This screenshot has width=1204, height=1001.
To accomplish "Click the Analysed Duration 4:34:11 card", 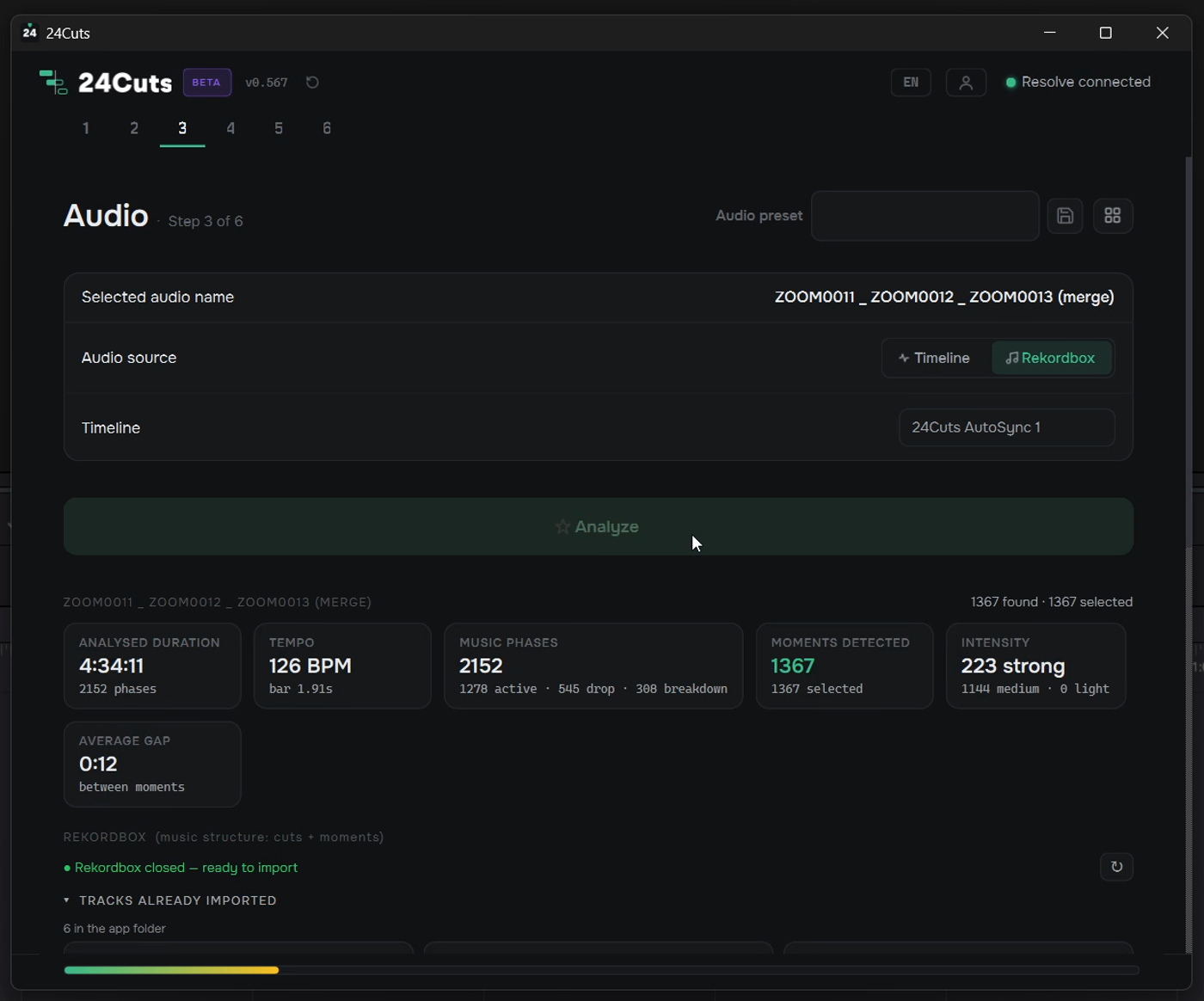I will click(152, 666).
